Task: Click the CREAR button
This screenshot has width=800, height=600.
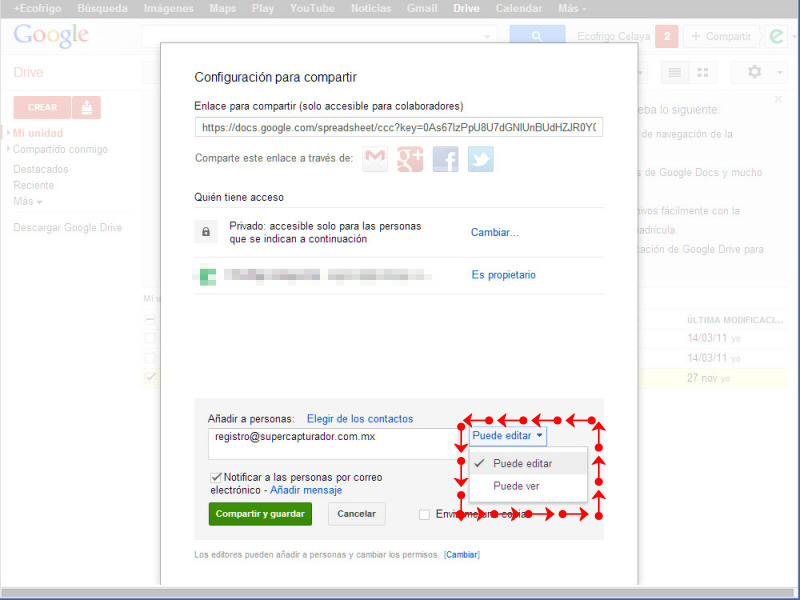Action: [42, 107]
